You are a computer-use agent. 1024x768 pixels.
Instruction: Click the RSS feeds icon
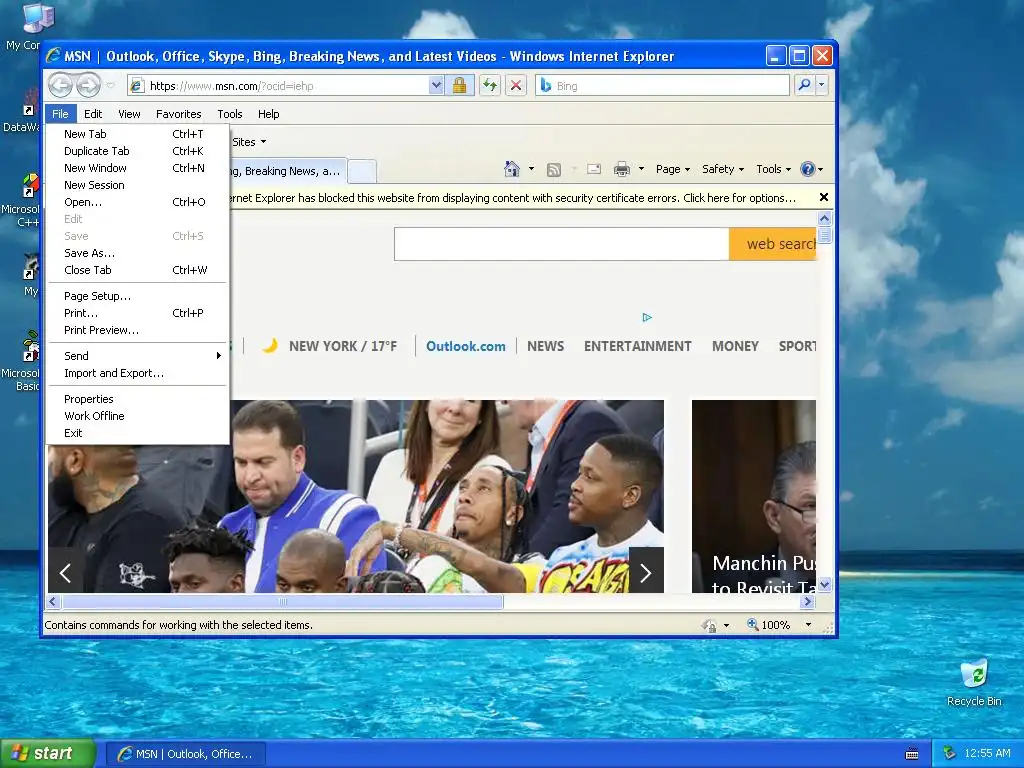coord(554,170)
